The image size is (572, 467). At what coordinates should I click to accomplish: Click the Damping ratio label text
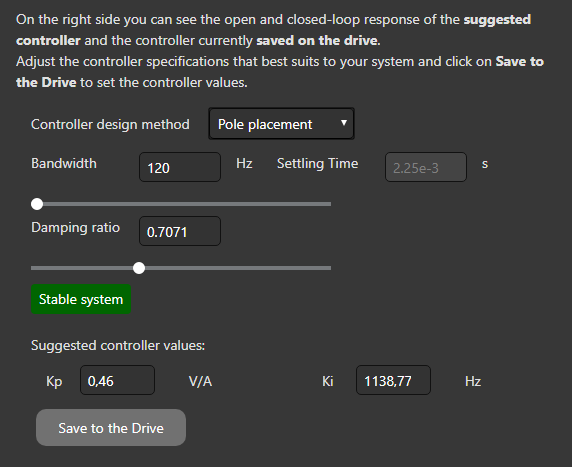(x=76, y=227)
